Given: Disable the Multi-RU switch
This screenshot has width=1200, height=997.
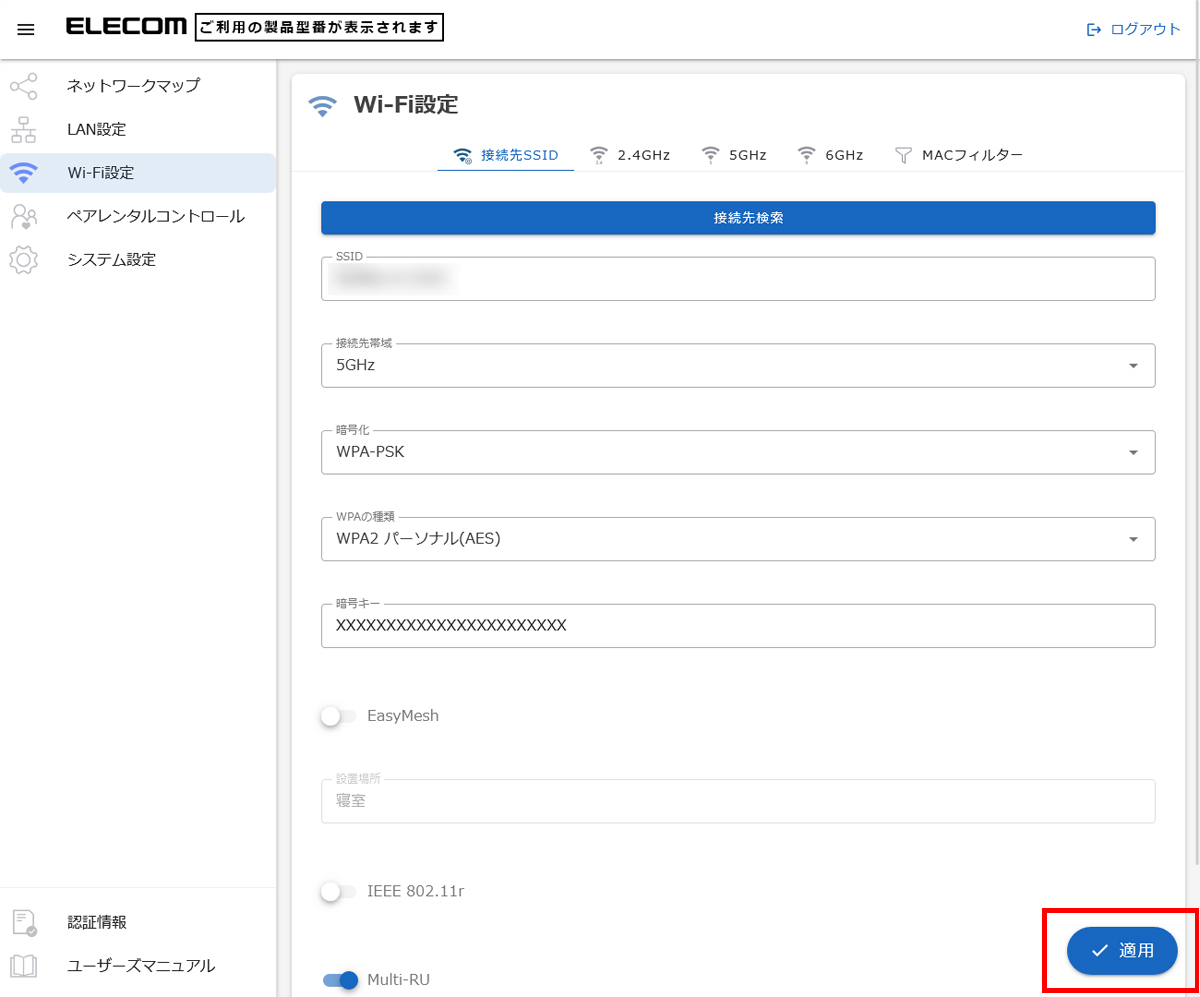Looking at the screenshot, I should (340, 980).
